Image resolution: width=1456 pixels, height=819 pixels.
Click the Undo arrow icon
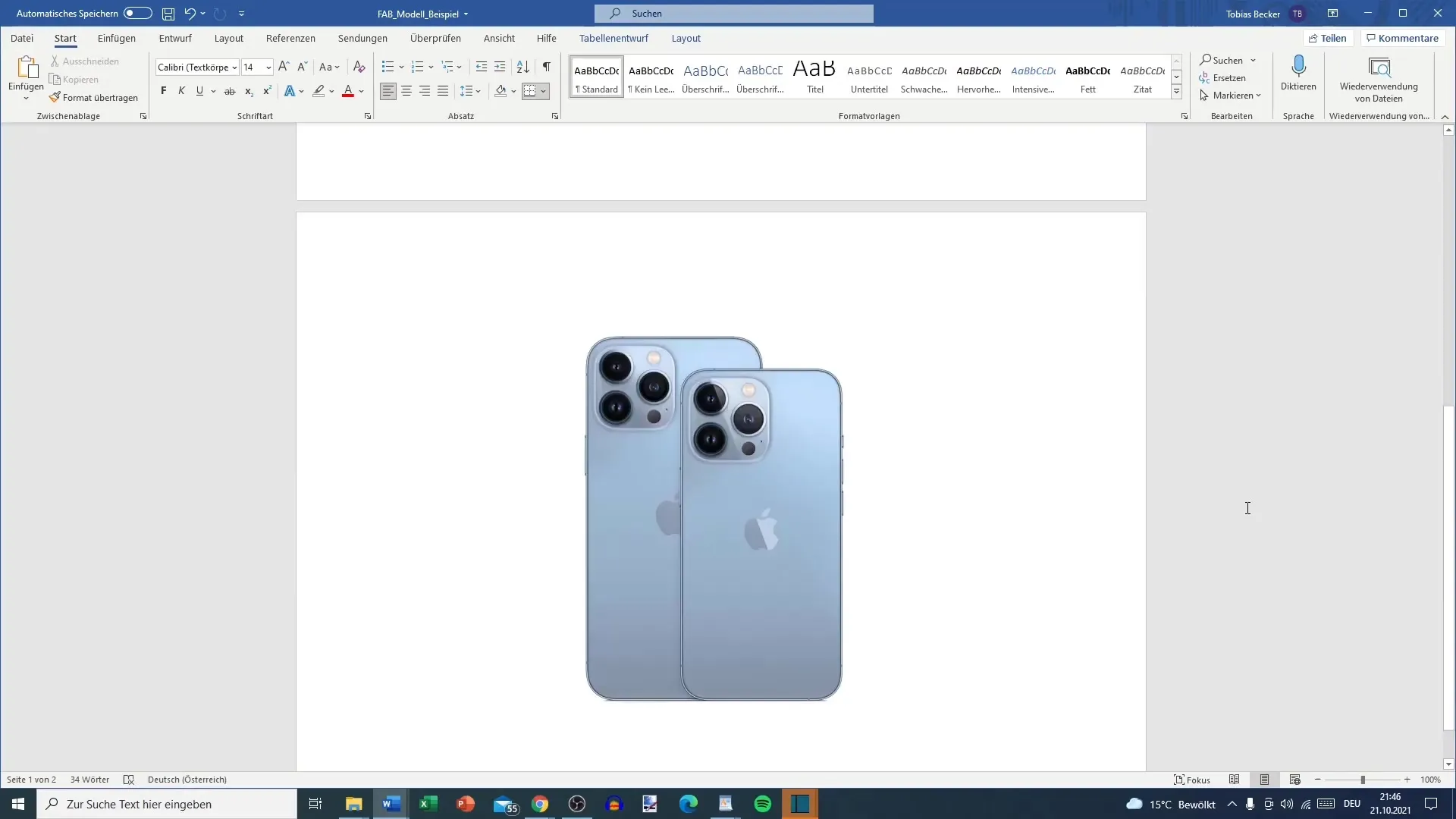[x=190, y=14]
